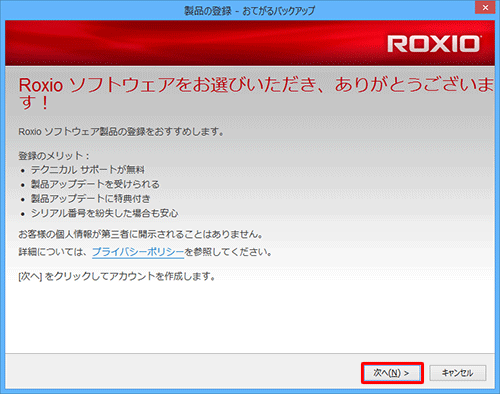The height and width of the screenshot is (394, 500).
Task: Click the line Roxio ソフトウェア製品の登録をおすすめします
Action: point(121,132)
